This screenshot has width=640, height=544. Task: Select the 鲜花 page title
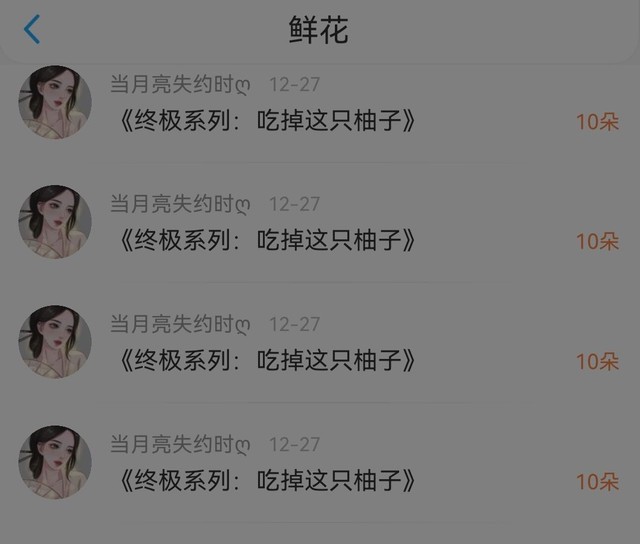(319, 30)
